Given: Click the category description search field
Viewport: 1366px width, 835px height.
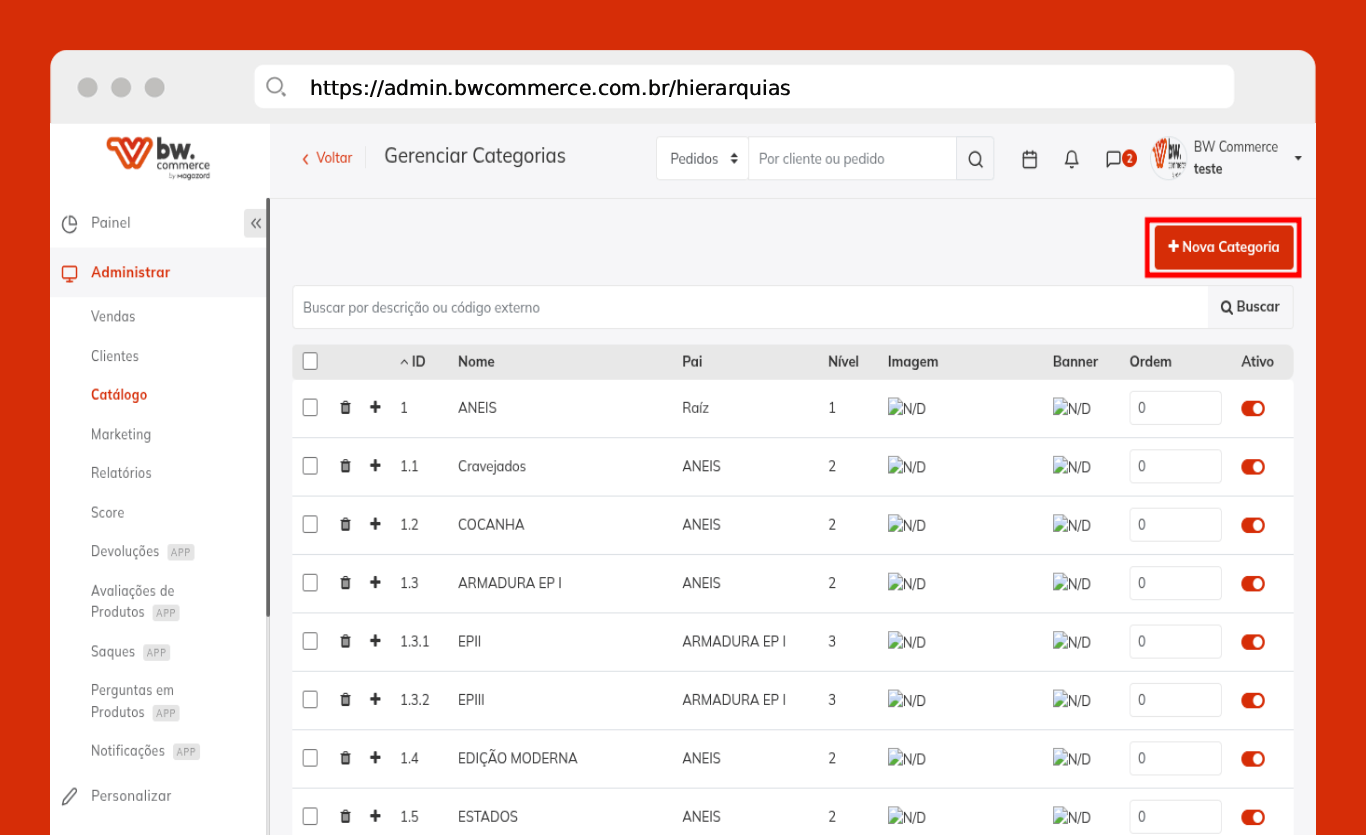Looking at the screenshot, I should coord(750,308).
